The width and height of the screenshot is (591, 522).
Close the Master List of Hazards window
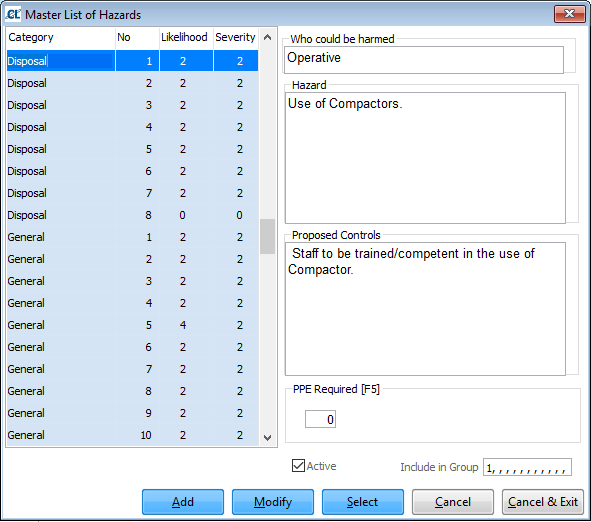[570, 14]
